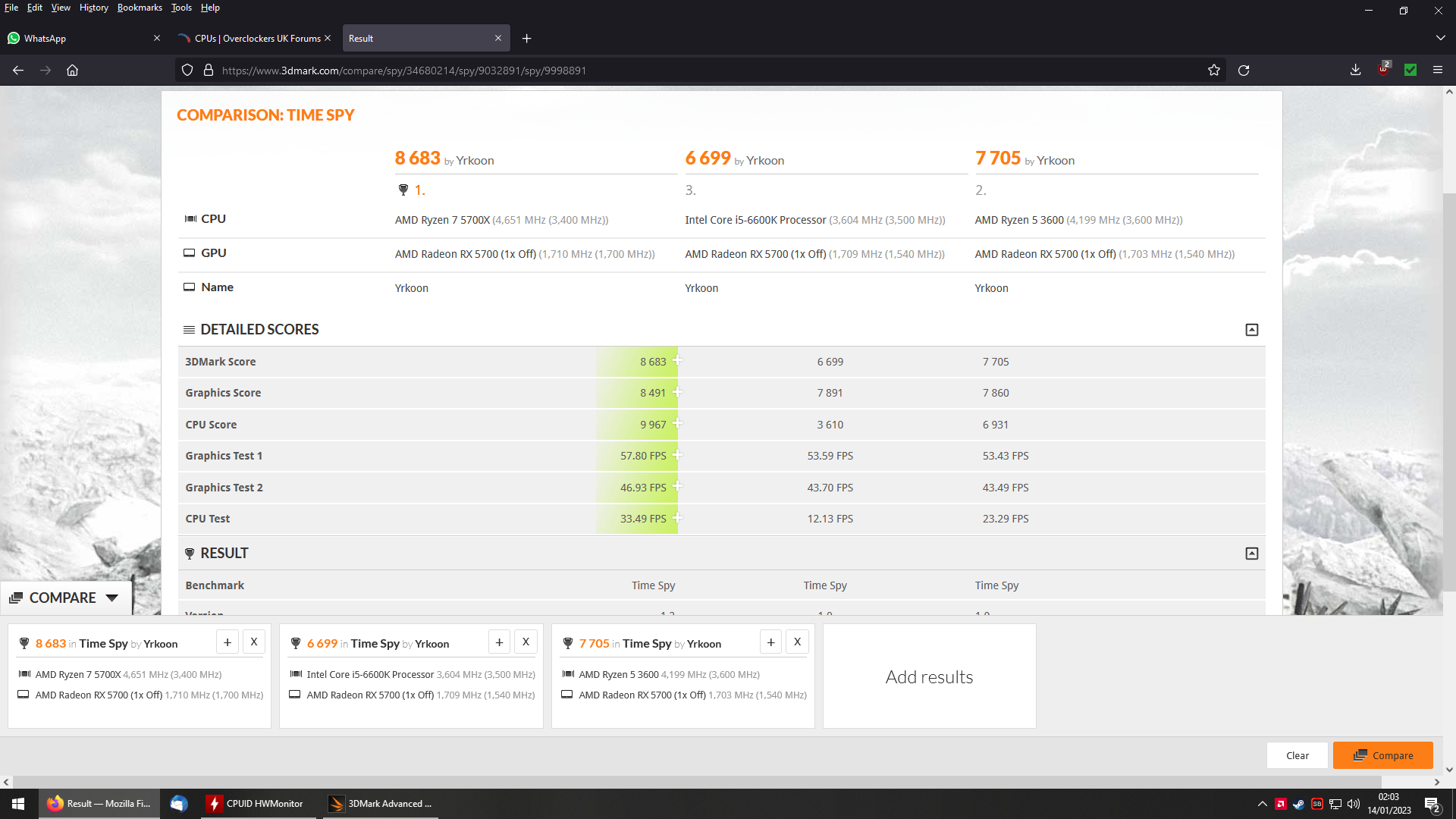The image size is (1456, 819).
Task: Switch to CPUs Overclockers UK Forums tab
Action: click(x=256, y=39)
